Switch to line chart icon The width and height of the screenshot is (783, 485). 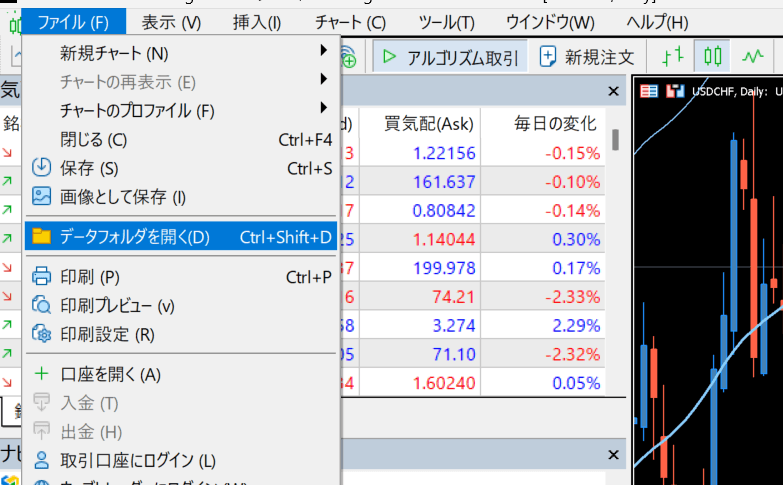(753, 56)
